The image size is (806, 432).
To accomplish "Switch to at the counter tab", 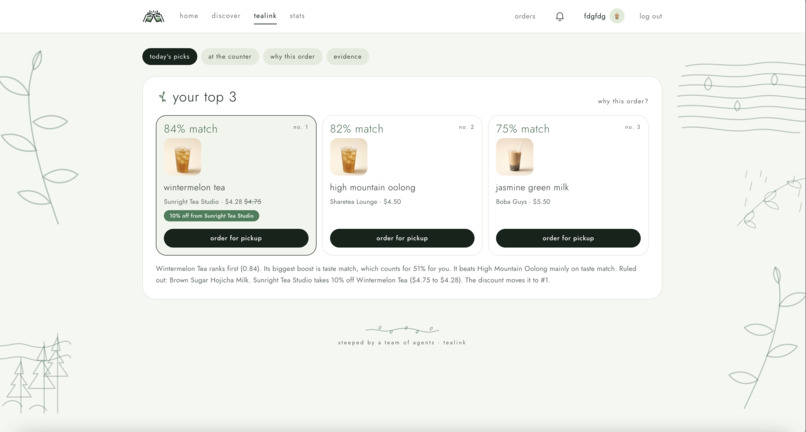I will point(230,57).
